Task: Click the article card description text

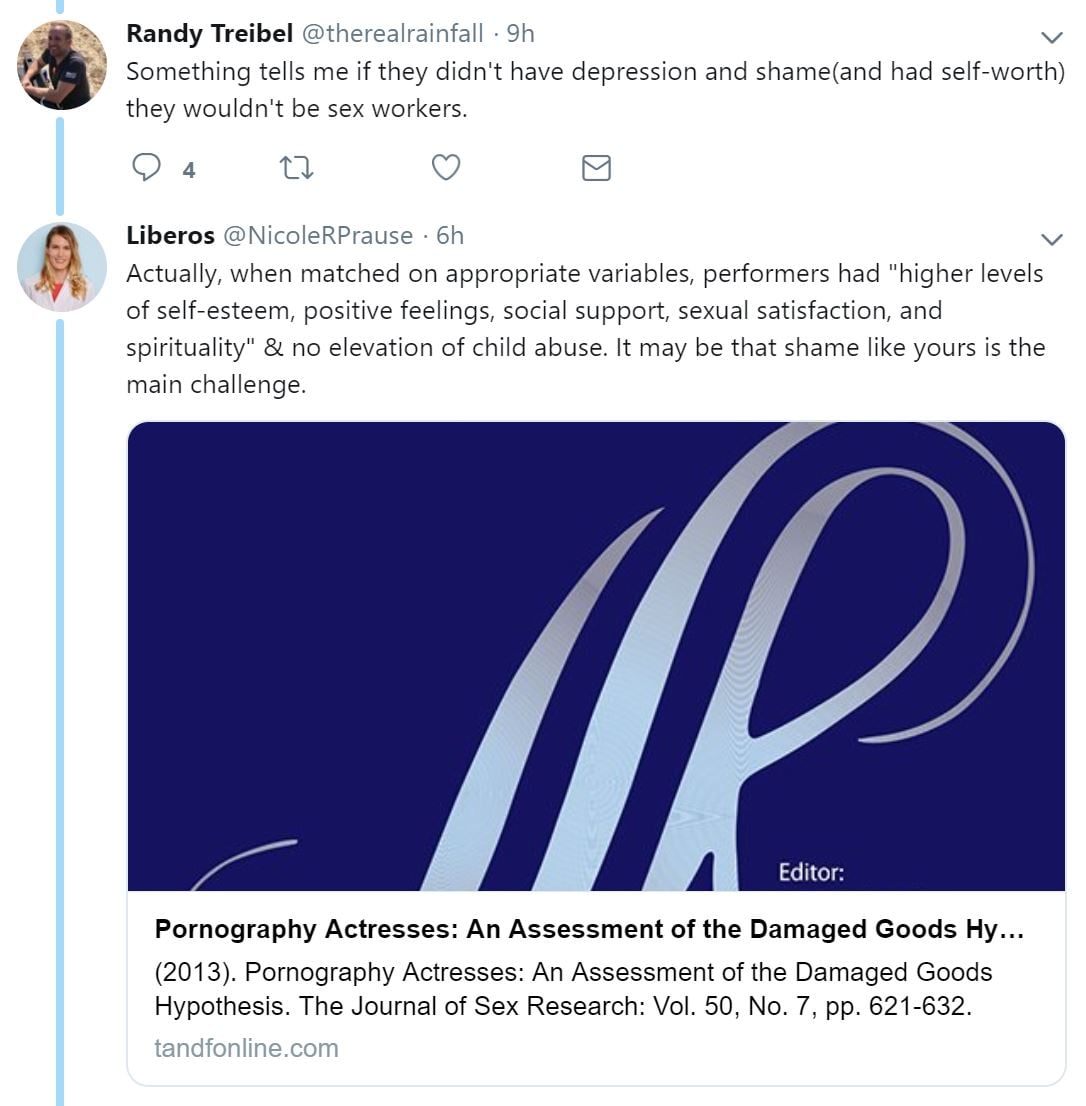Action: 573,989
